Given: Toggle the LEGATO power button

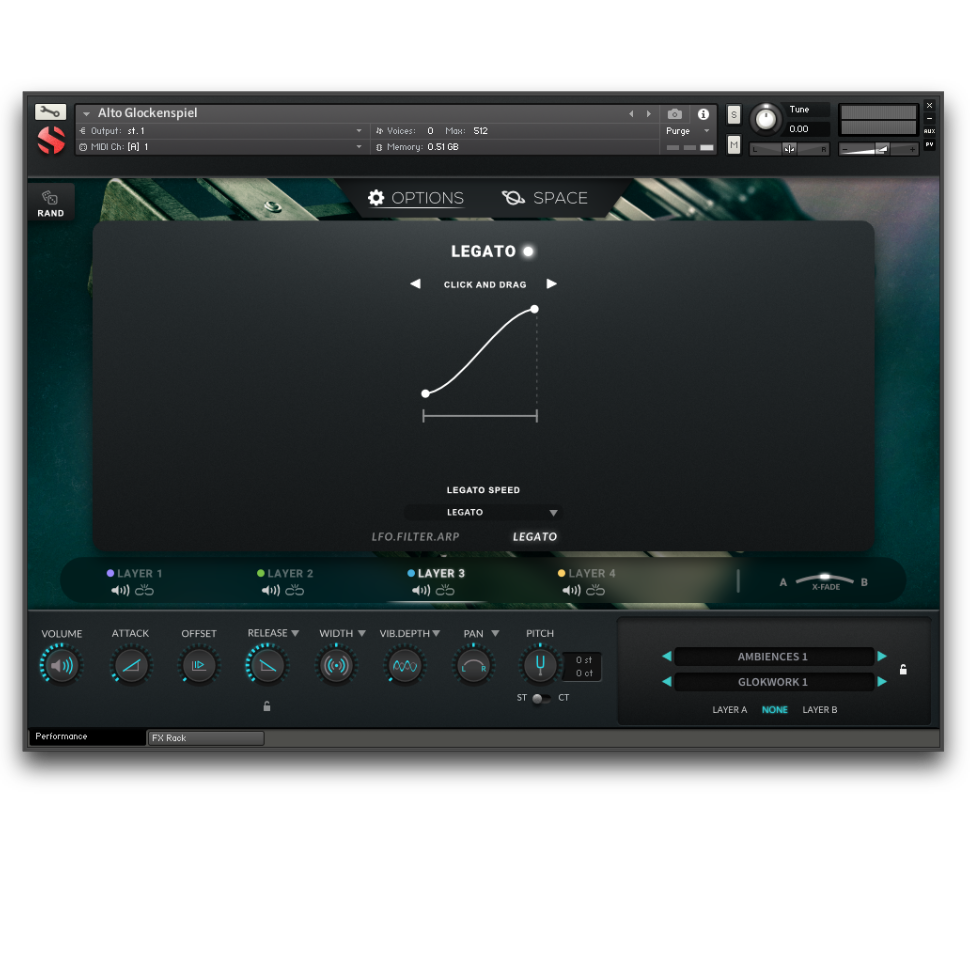Looking at the screenshot, I should (x=527, y=251).
